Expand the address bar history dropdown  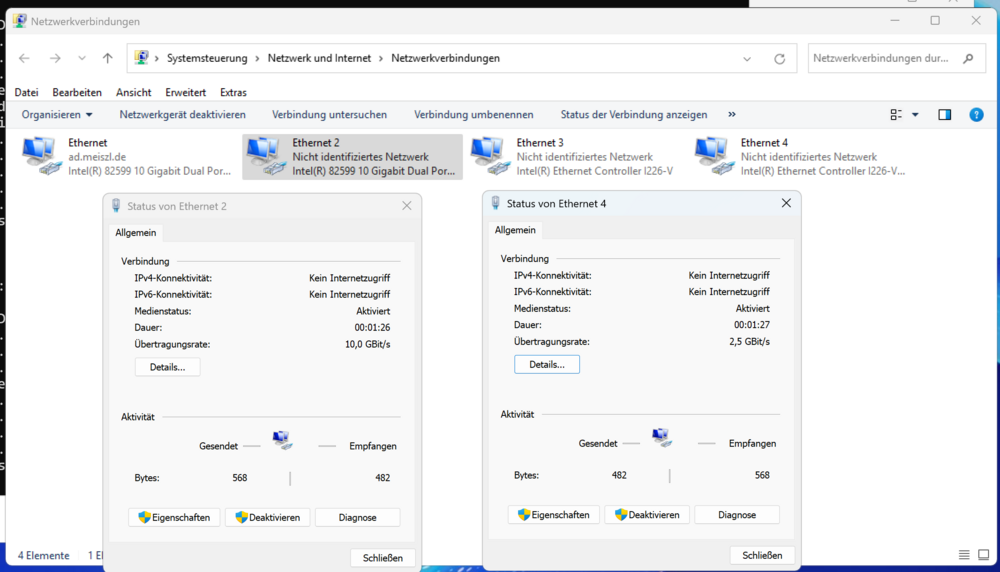pyautogui.click(x=747, y=59)
